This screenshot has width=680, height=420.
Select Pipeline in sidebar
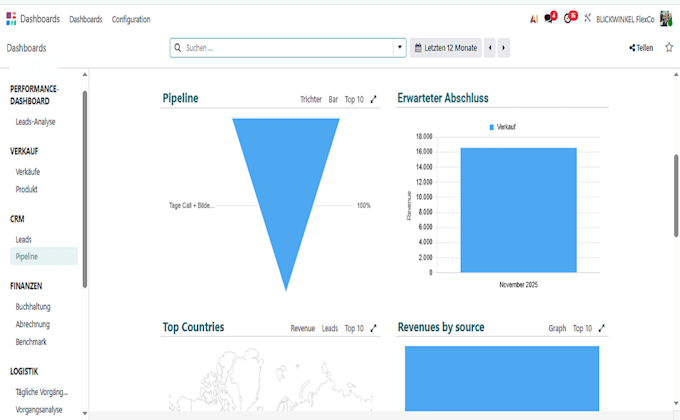coord(44,256)
